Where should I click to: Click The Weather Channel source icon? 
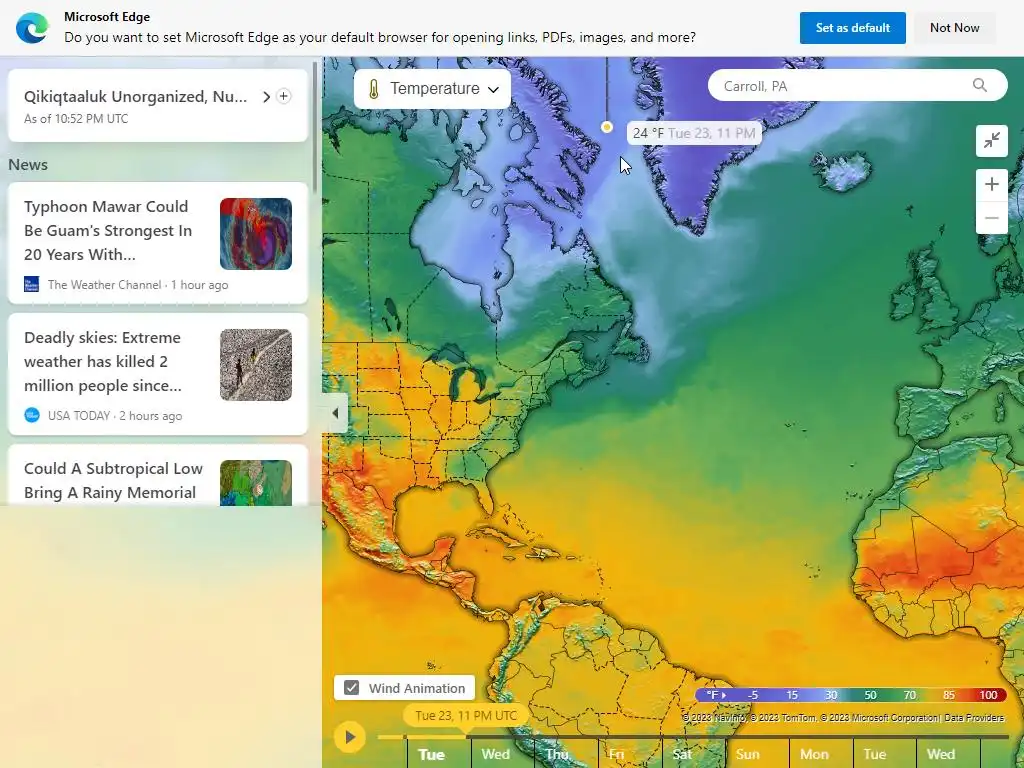click(x=31, y=284)
